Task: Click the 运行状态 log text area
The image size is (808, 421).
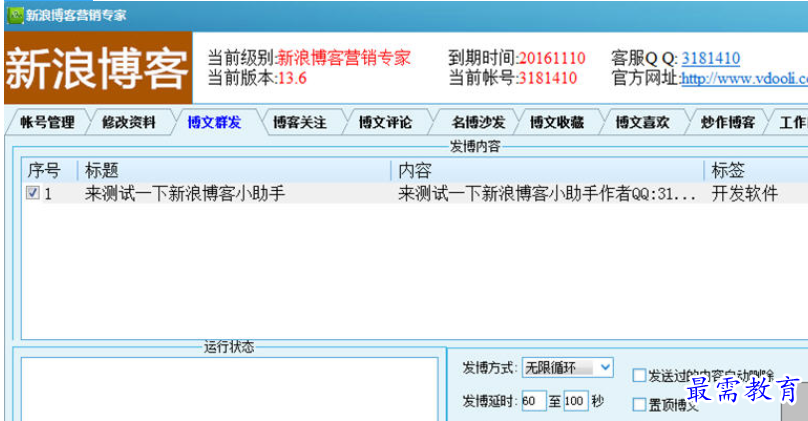Action: pos(229,389)
